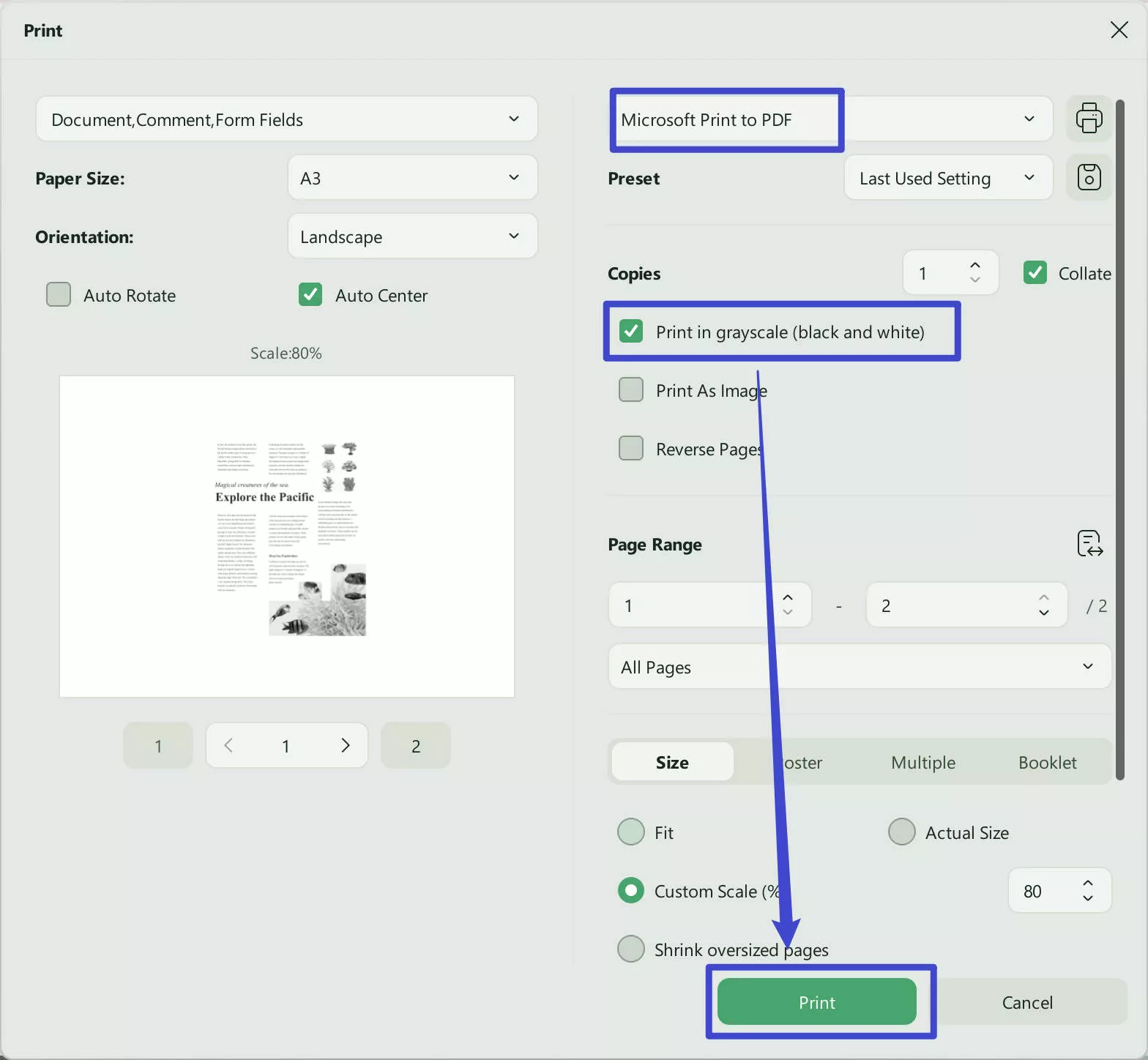Close the Print dialog

pos(1119,30)
